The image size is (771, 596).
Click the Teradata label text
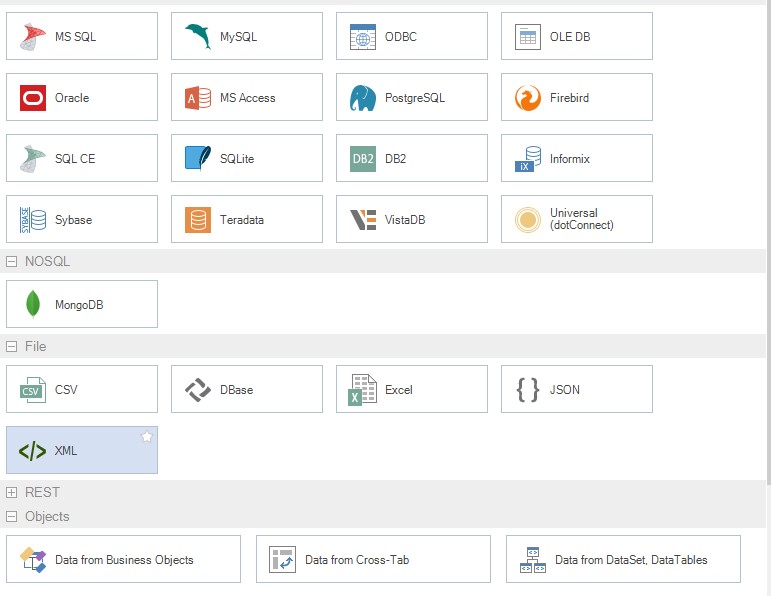[x=241, y=220]
